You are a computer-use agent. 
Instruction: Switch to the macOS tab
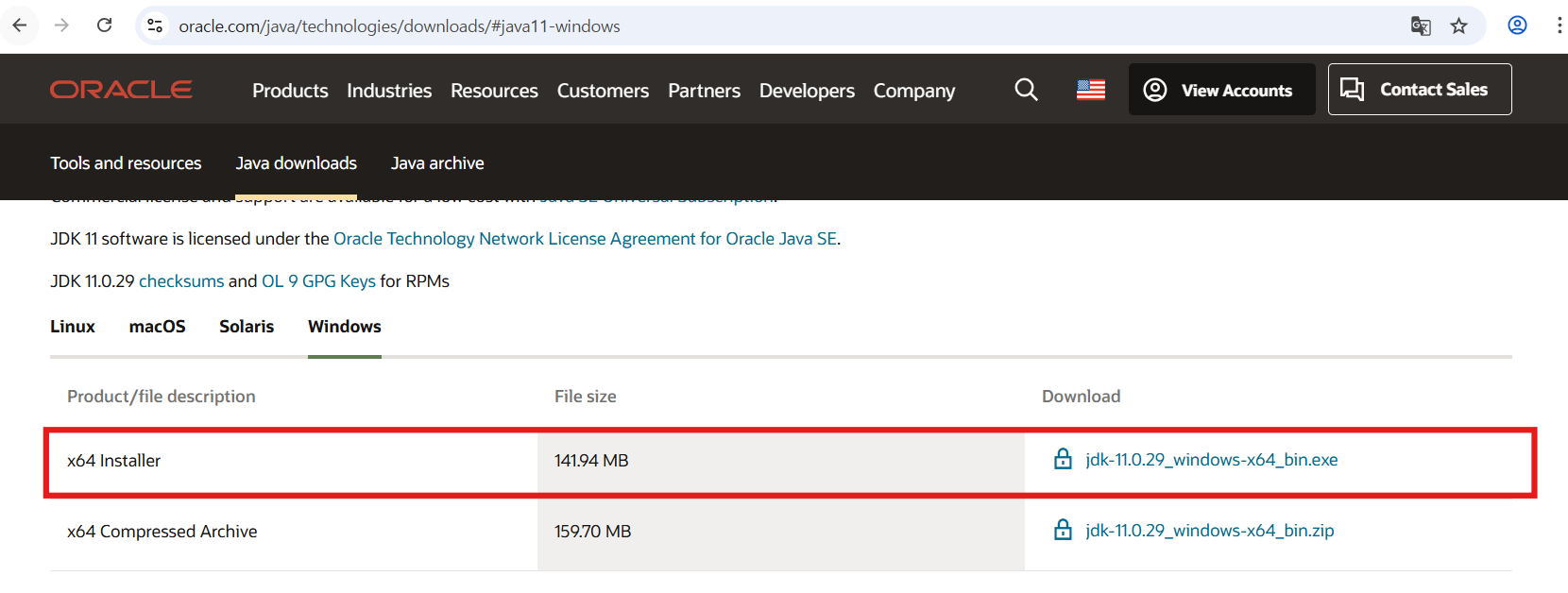(x=157, y=327)
